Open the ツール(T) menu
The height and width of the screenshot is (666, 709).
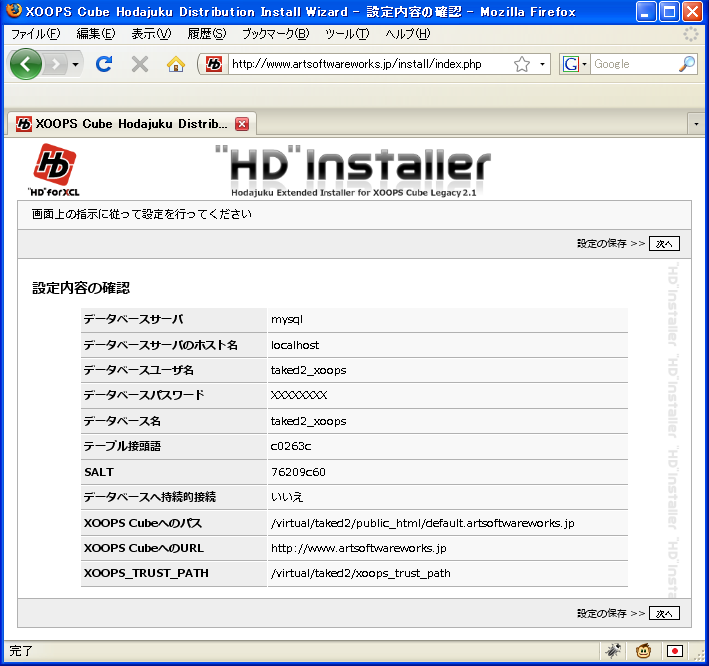click(347, 34)
